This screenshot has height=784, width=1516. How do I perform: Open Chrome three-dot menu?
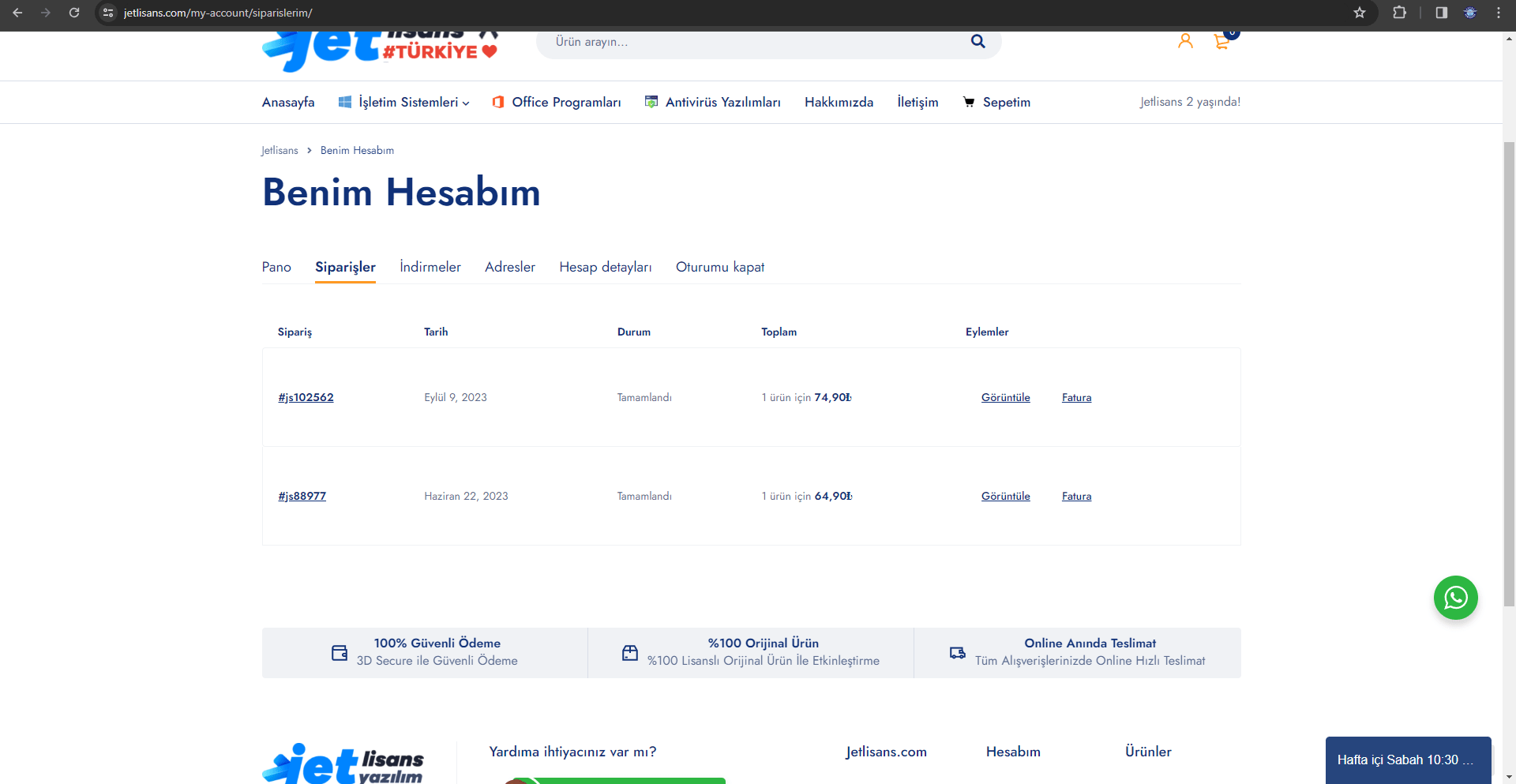coord(1499,13)
